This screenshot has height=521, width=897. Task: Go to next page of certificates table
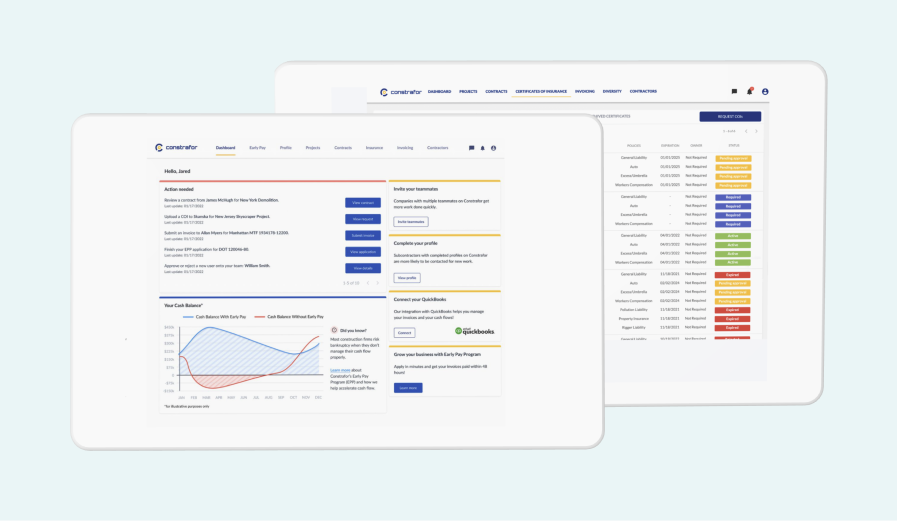756,132
